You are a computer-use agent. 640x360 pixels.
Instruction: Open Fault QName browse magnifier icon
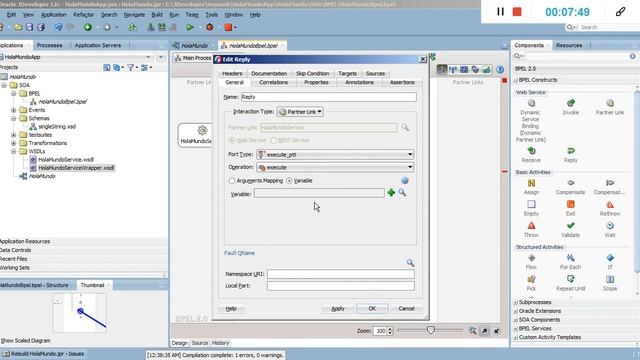410,262
